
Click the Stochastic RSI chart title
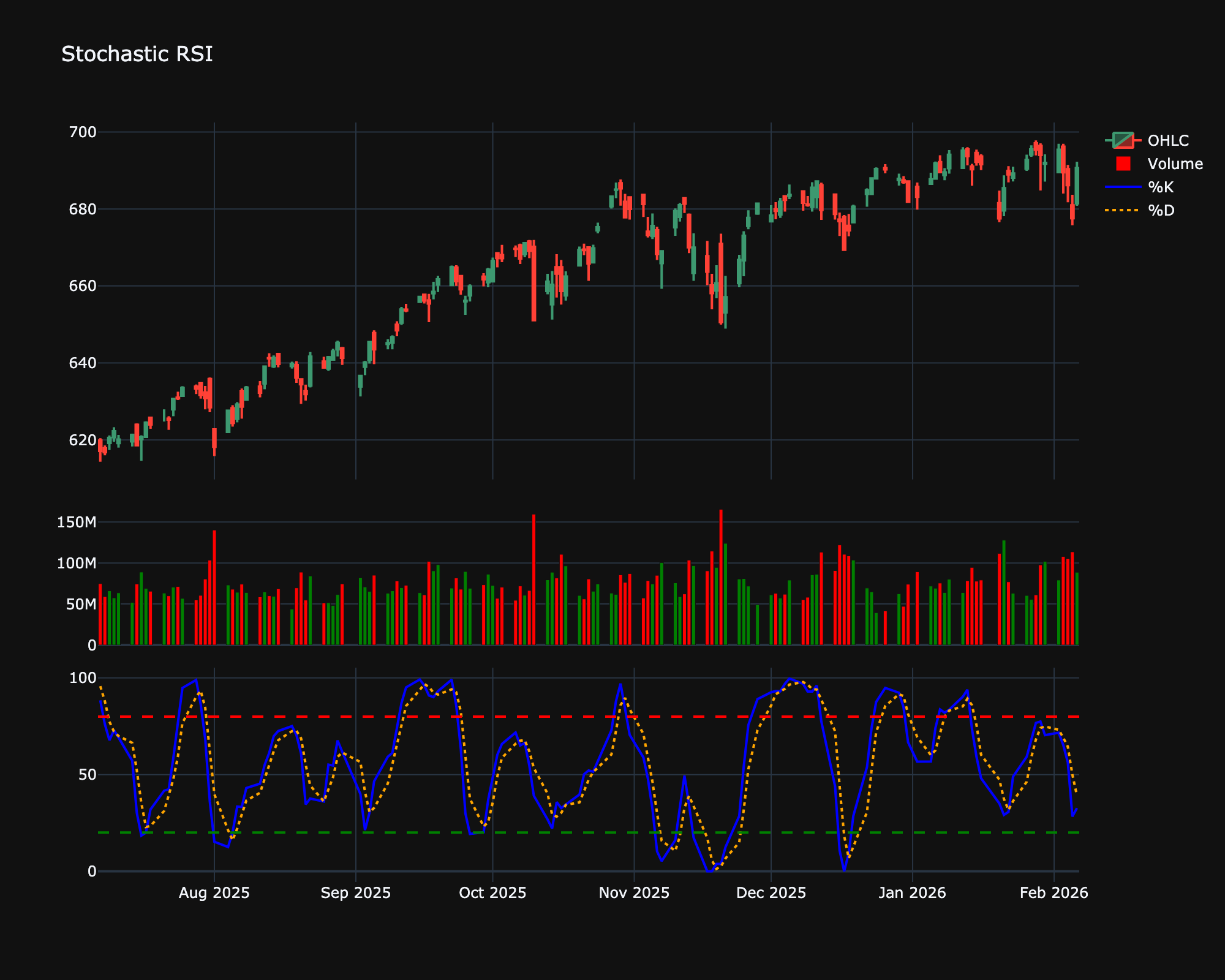click(x=137, y=54)
